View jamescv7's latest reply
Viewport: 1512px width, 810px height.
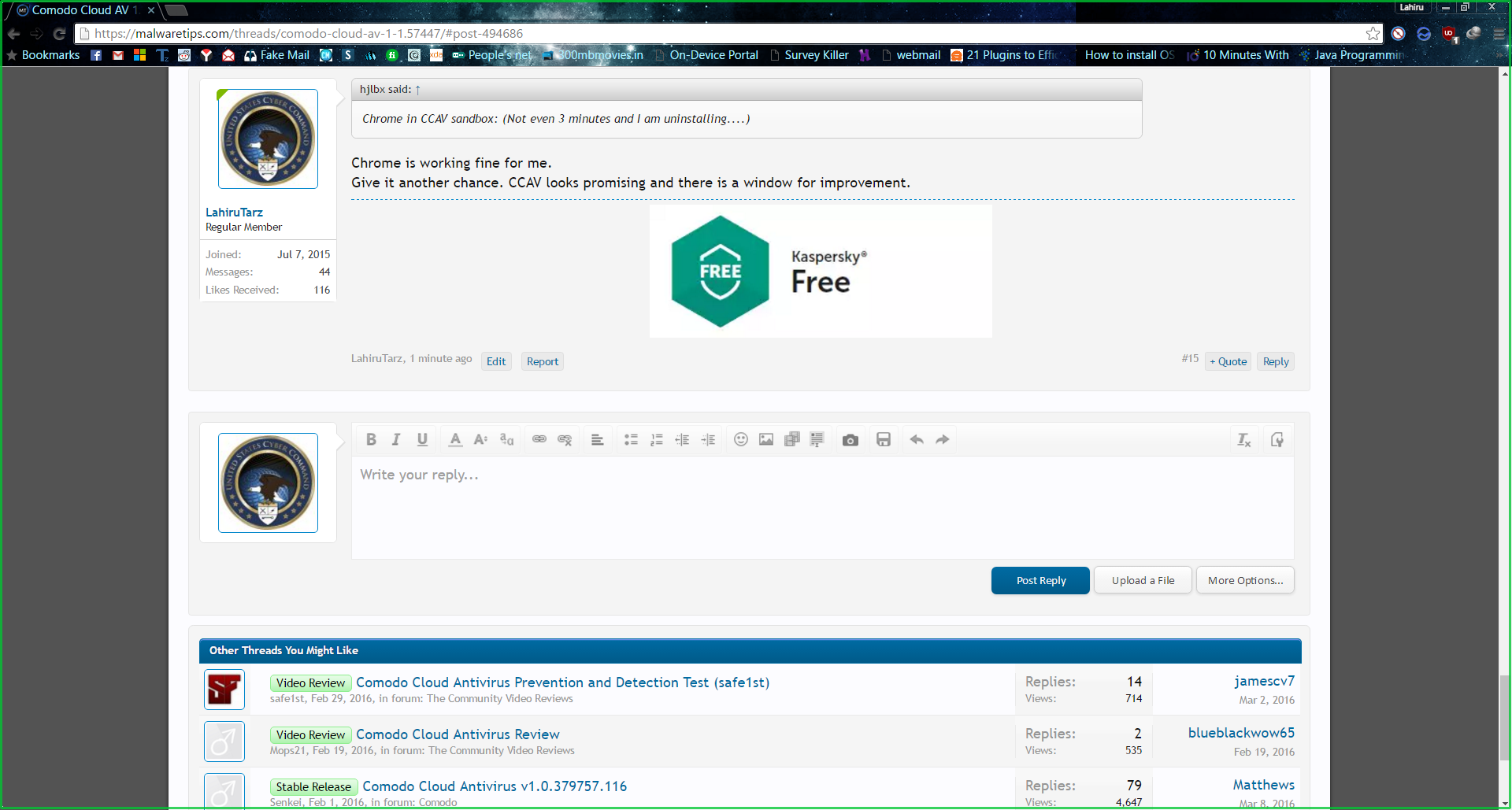pos(1265,681)
